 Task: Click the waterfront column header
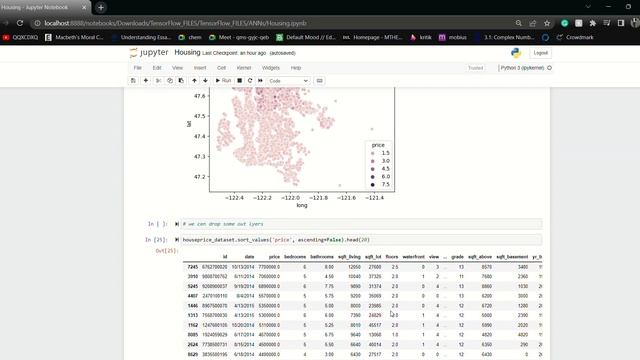tap(413, 257)
